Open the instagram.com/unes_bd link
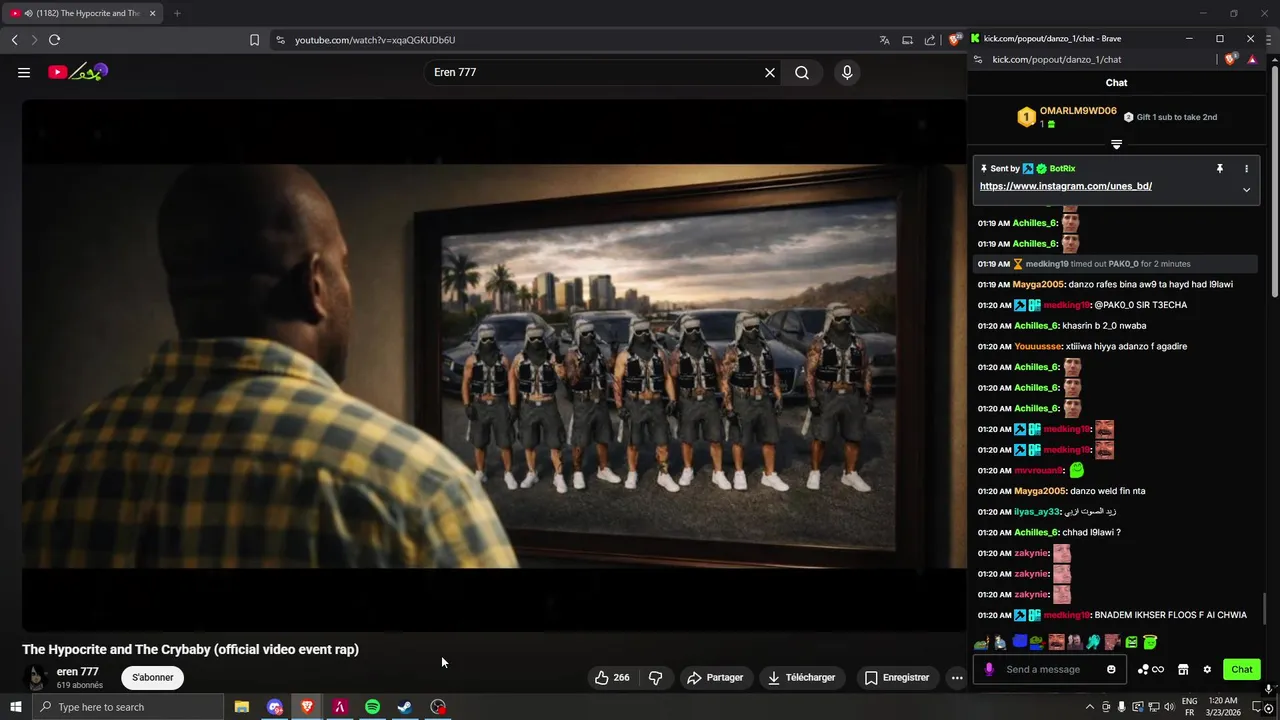1280x720 pixels. coord(1066,186)
